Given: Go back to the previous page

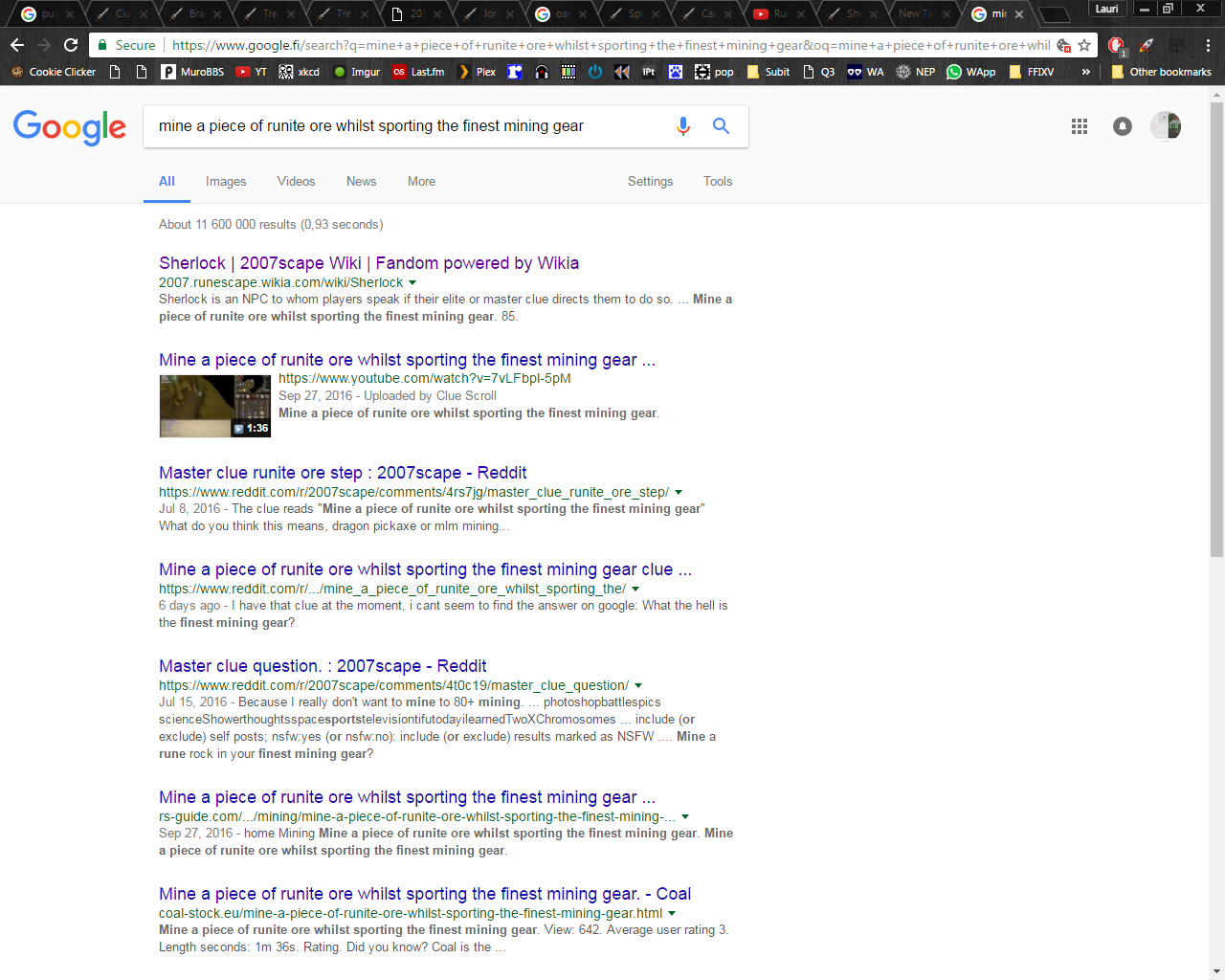Looking at the screenshot, I should pyautogui.click(x=17, y=45).
